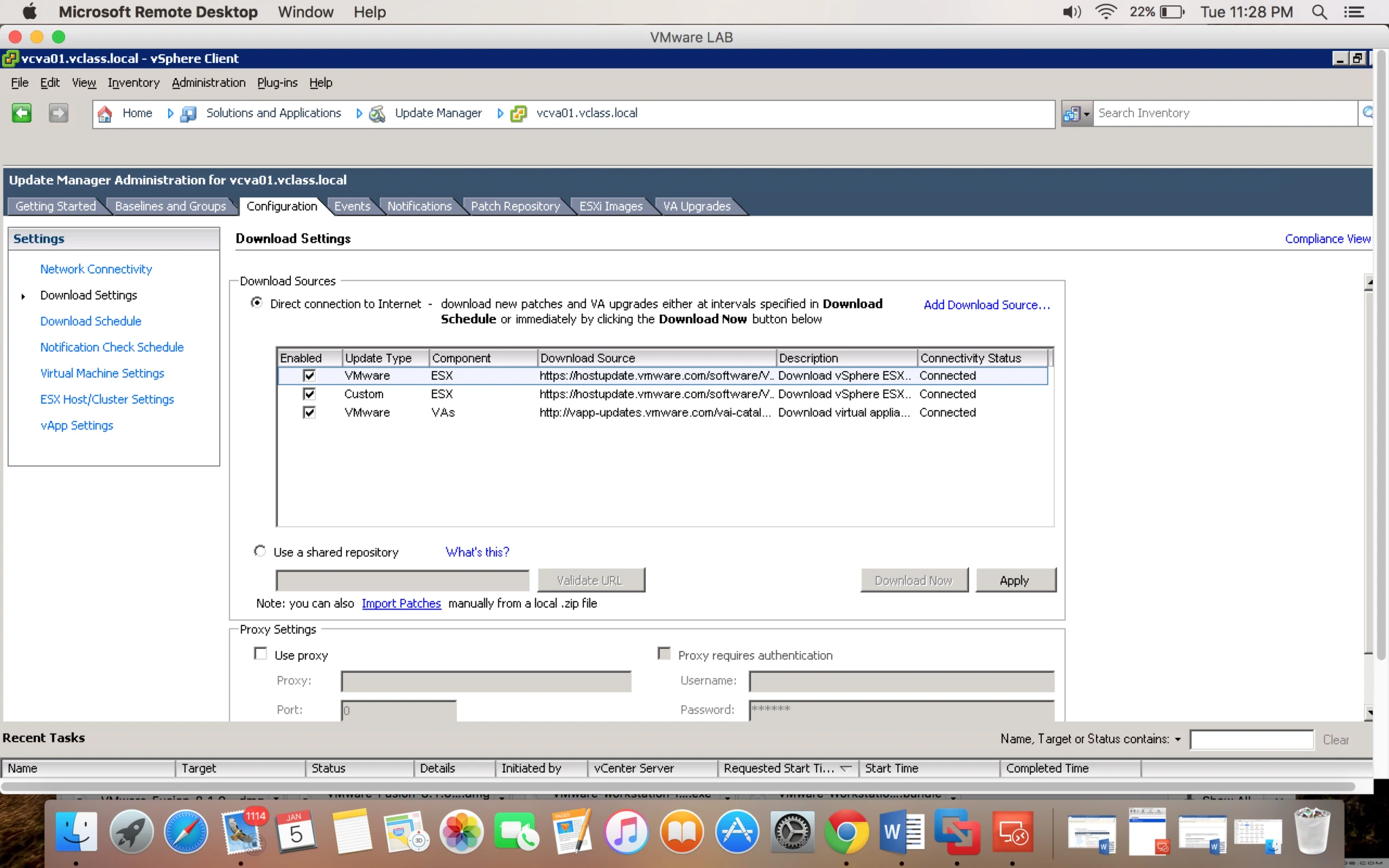Switch to Patch Repository tab
Image resolution: width=1389 pixels, height=868 pixels.
(515, 206)
